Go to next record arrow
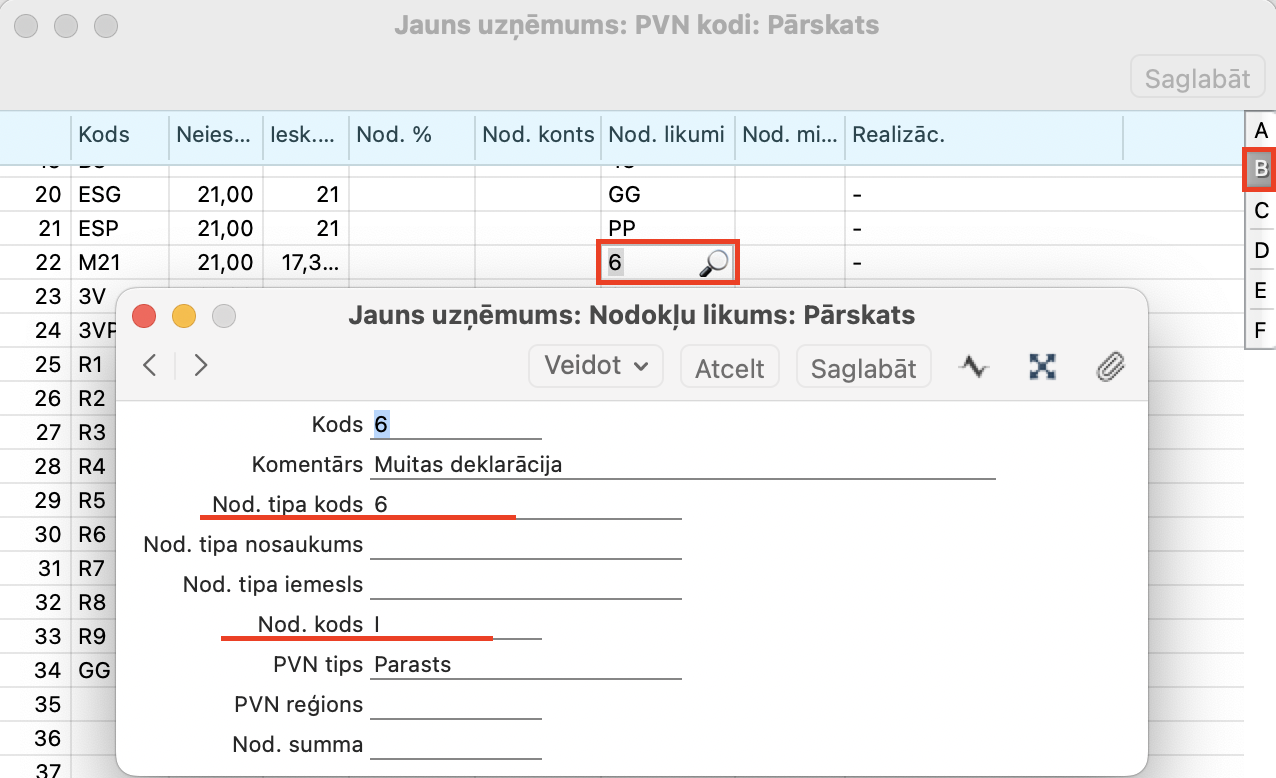This screenshot has width=1276, height=778. [201, 365]
